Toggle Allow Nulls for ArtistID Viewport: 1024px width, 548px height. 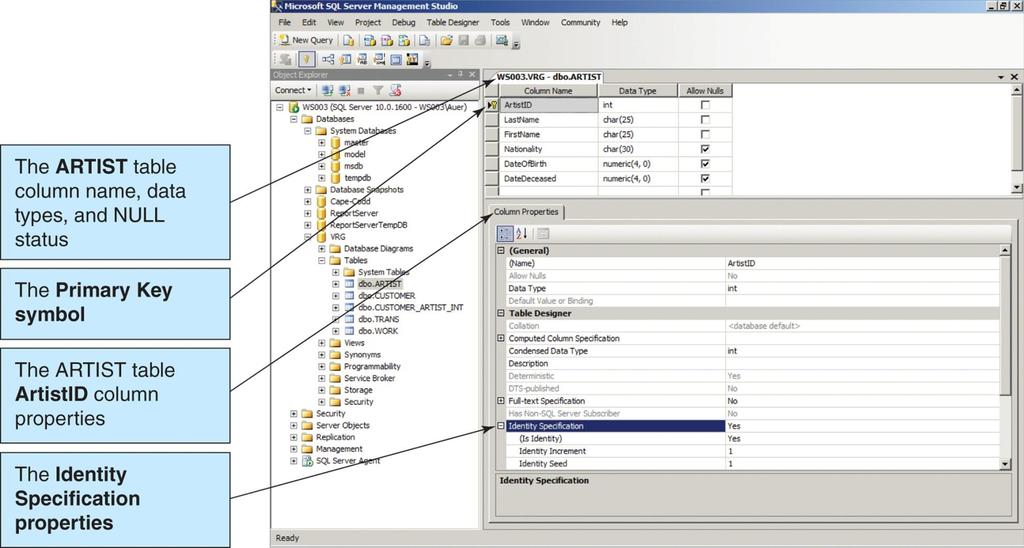tap(705, 105)
